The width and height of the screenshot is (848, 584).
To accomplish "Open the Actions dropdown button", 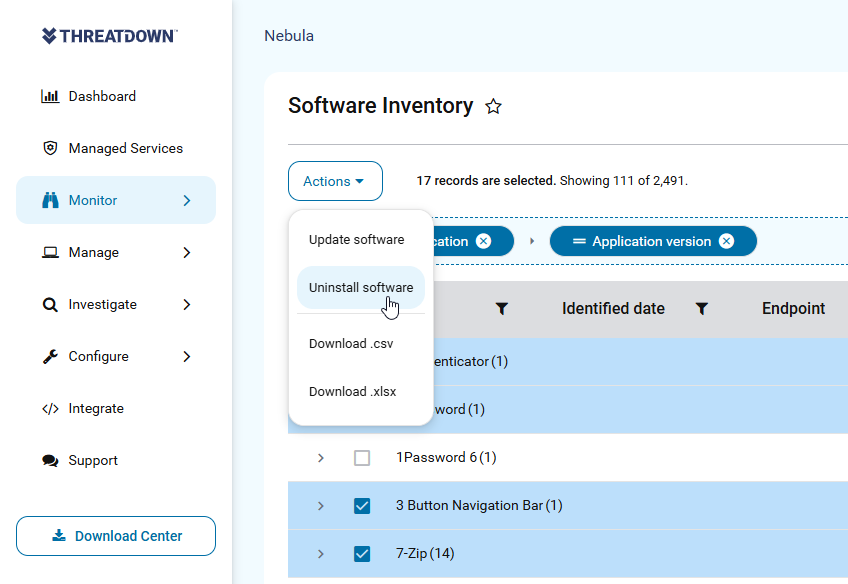I will (x=335, y=181).
